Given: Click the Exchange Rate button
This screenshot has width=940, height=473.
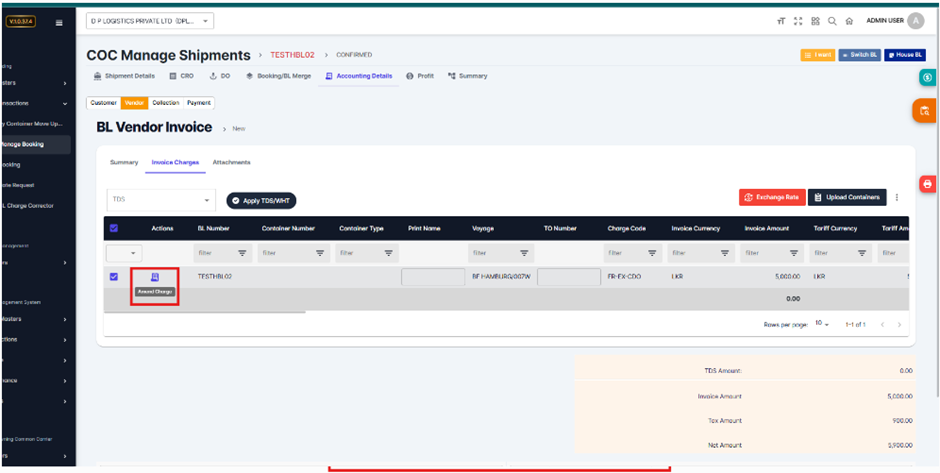Looking at the screenshot, I should pos(771,198).
